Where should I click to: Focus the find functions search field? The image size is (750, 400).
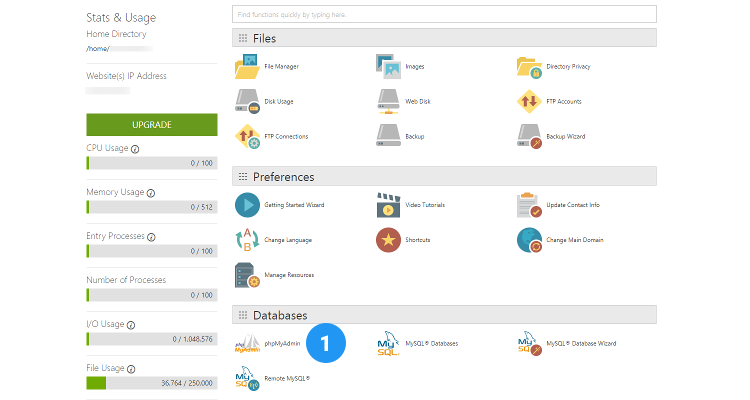(444, 14)
